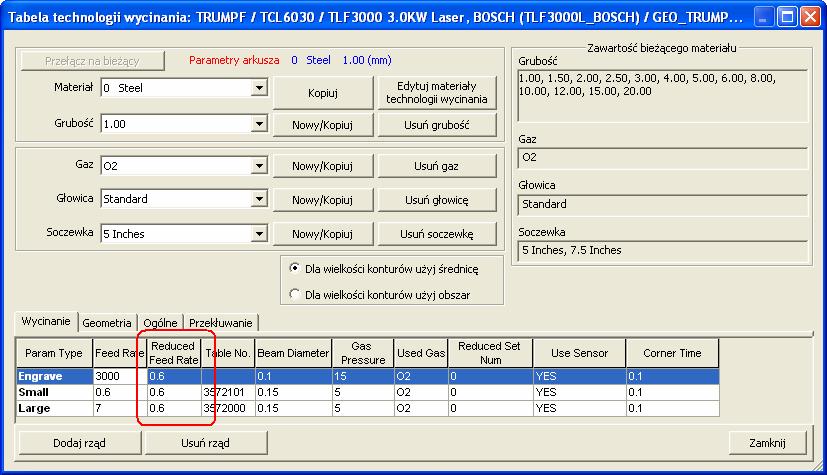Click the Corner Time column header
The image size is (827, 475).
(672, 353)
